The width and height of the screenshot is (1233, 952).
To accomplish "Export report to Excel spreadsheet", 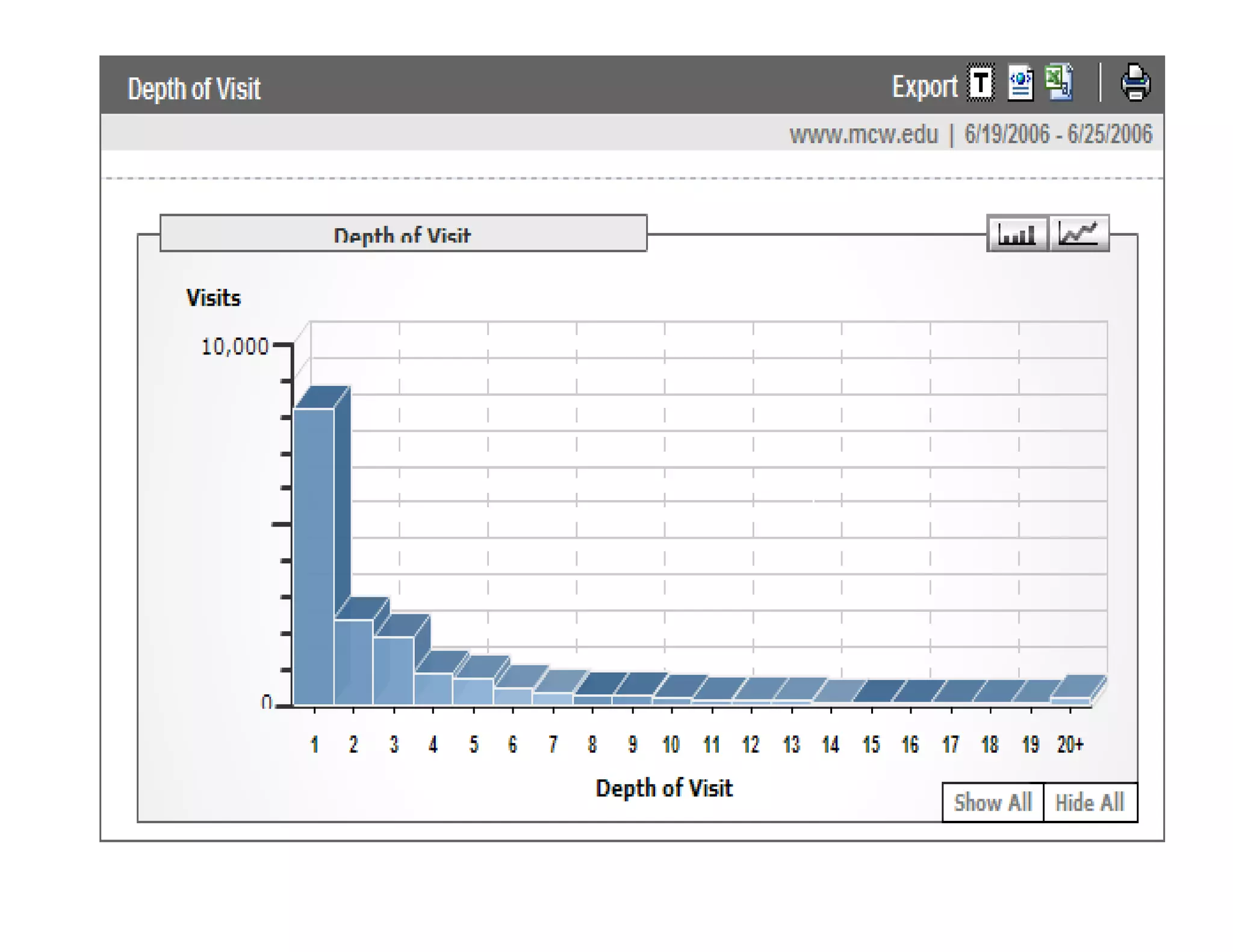I will pyautogui.click(x=1059, y=82).
